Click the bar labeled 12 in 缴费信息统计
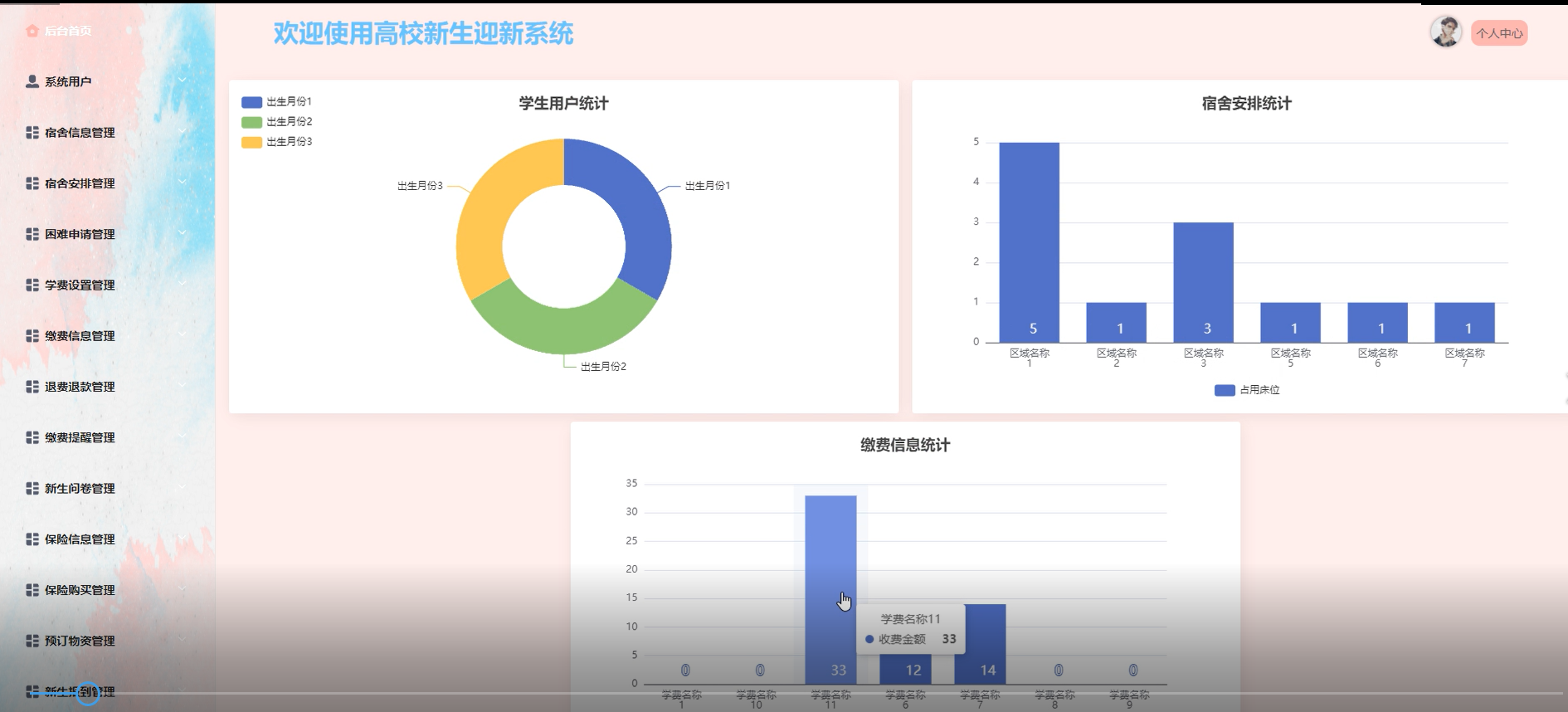Screen dimensions: 1568x712 (x=905, y=669)
